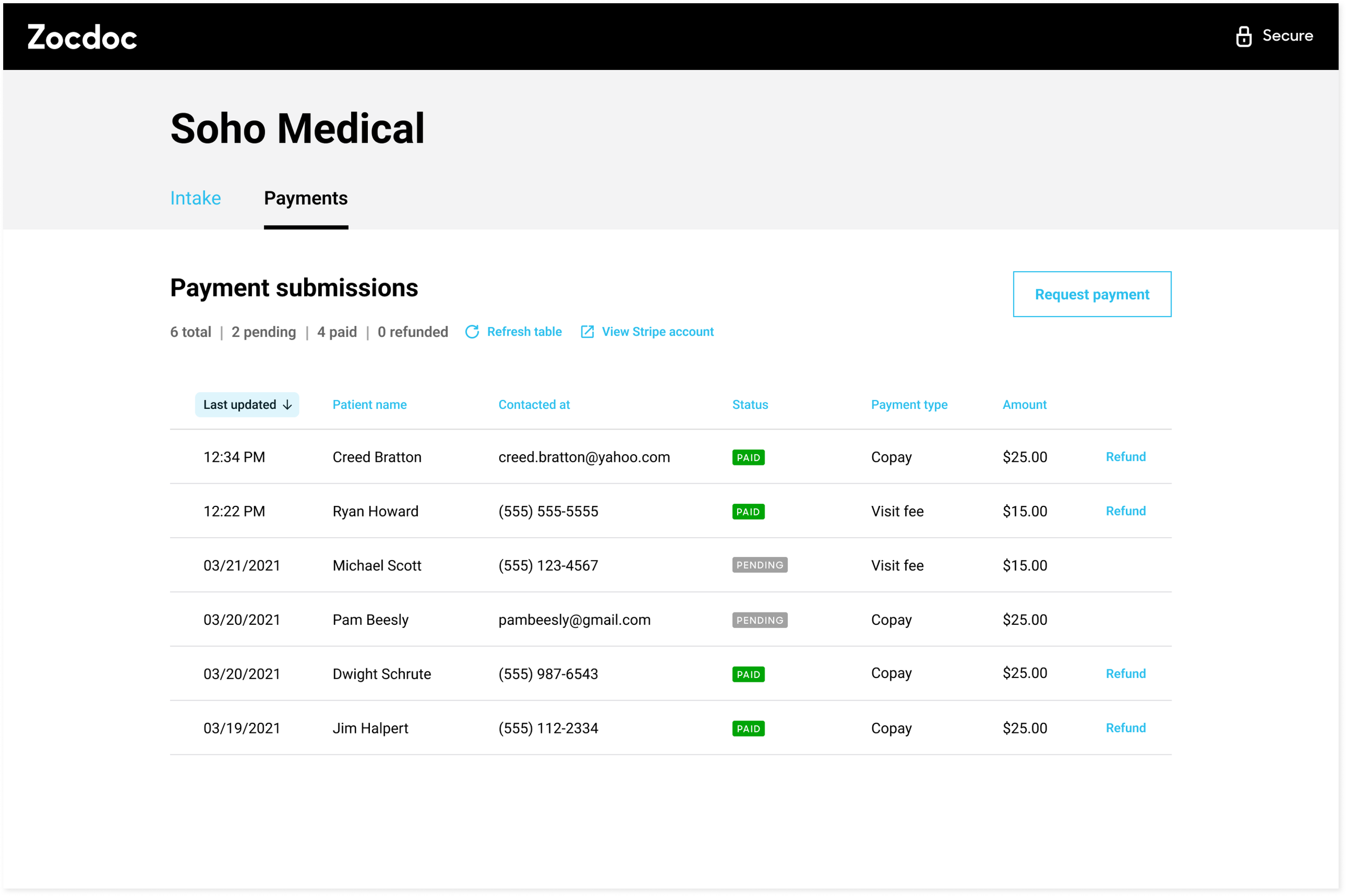Click the Zocdoc logo
This screenshot has height=896, width=1346.
pyautogui.click(x=82, y=37)
